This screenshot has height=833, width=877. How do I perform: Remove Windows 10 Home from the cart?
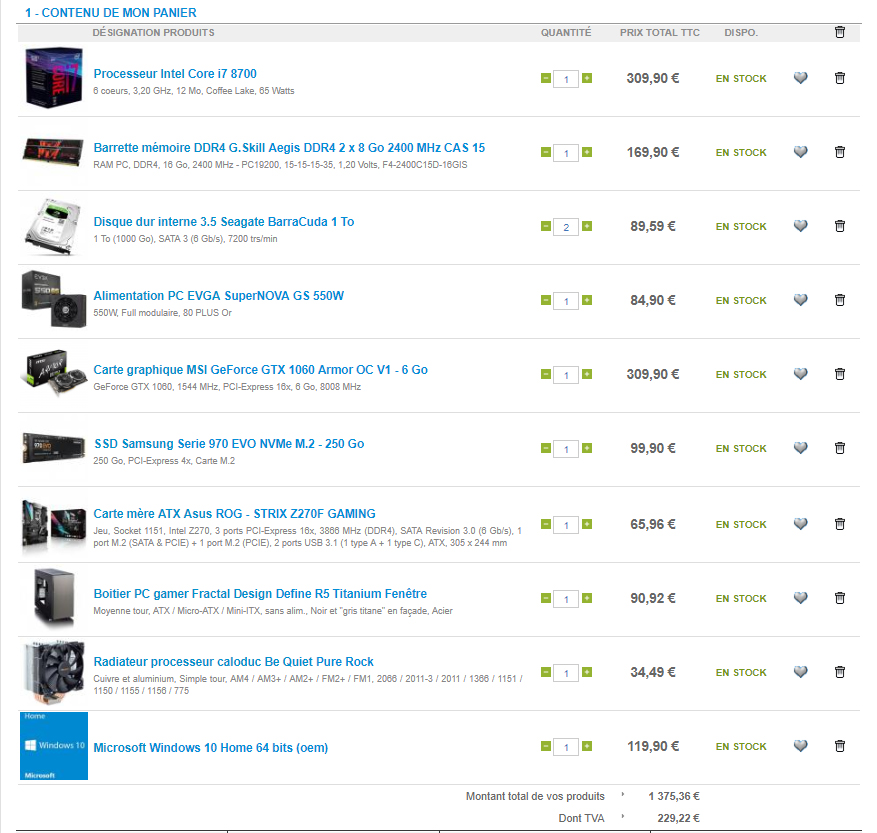(x=839, y=746)
